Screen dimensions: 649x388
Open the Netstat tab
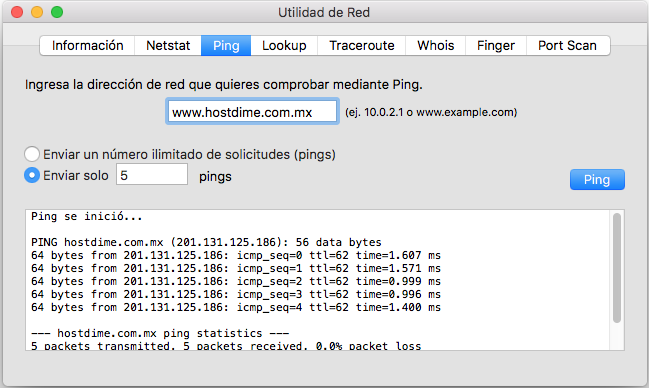168,46
